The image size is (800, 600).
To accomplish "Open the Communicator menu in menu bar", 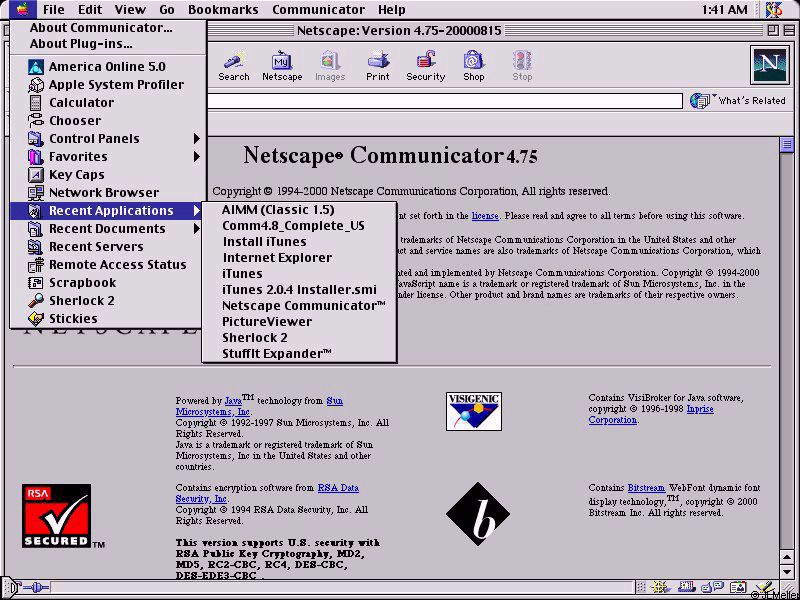I will [x=318, y=10].
